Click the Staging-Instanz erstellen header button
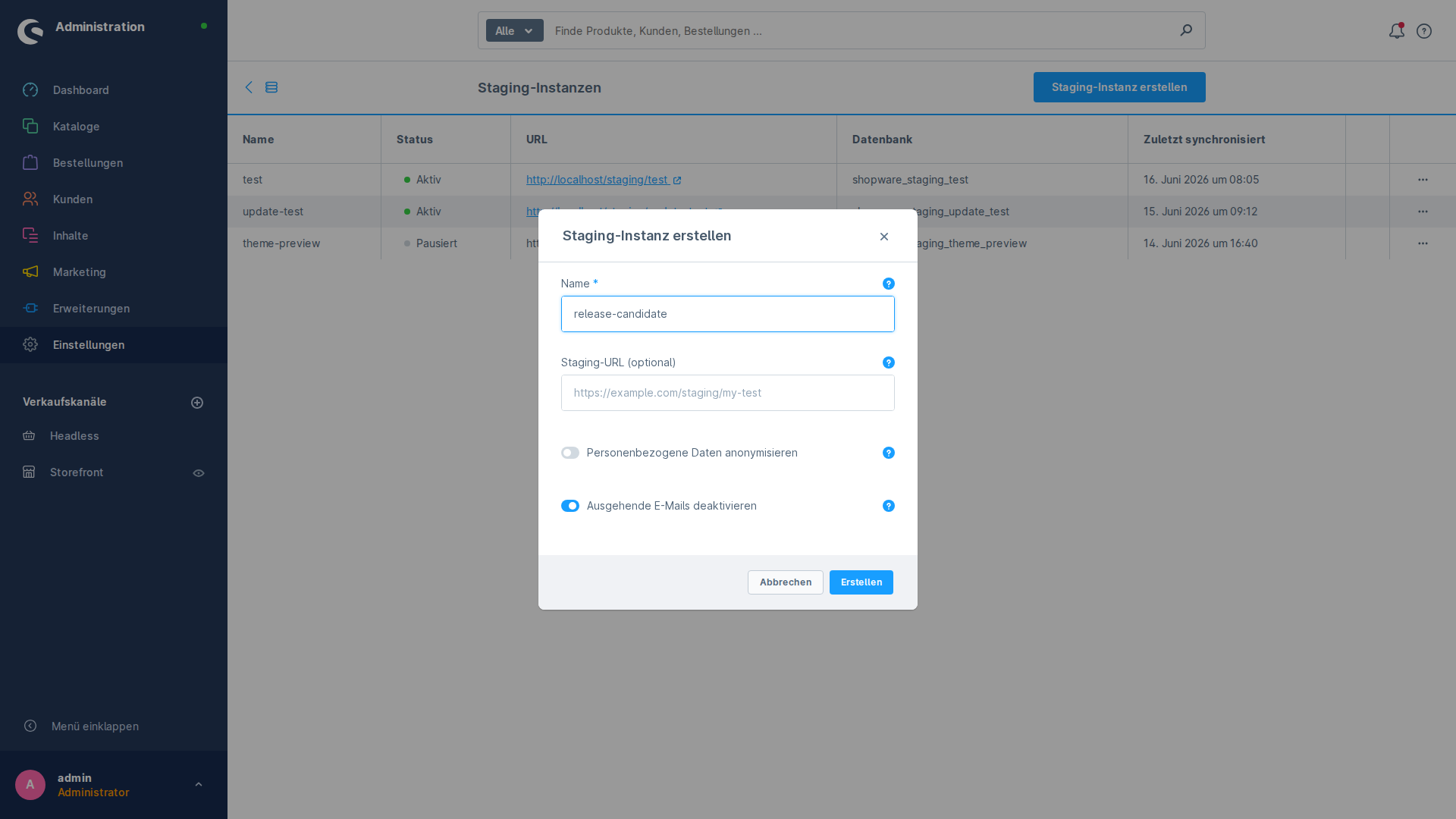 point(1119,87)
